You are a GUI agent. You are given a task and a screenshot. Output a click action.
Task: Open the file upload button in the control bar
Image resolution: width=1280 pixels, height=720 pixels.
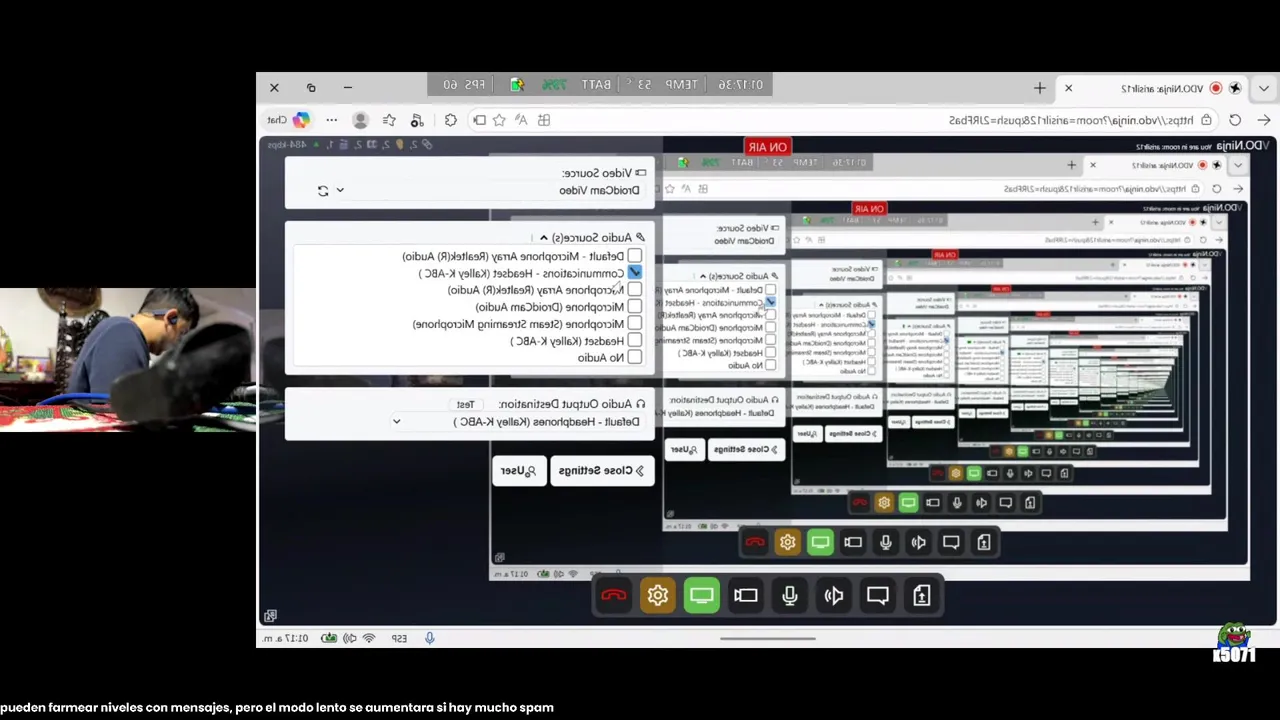(921, 596)
